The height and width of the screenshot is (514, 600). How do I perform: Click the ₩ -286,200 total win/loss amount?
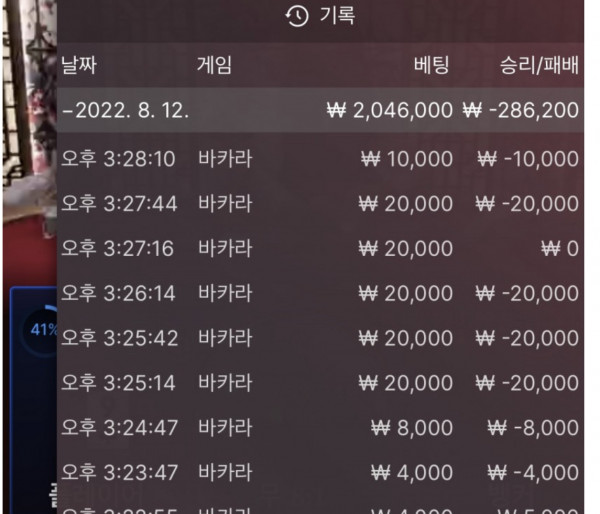coord(520,110)
